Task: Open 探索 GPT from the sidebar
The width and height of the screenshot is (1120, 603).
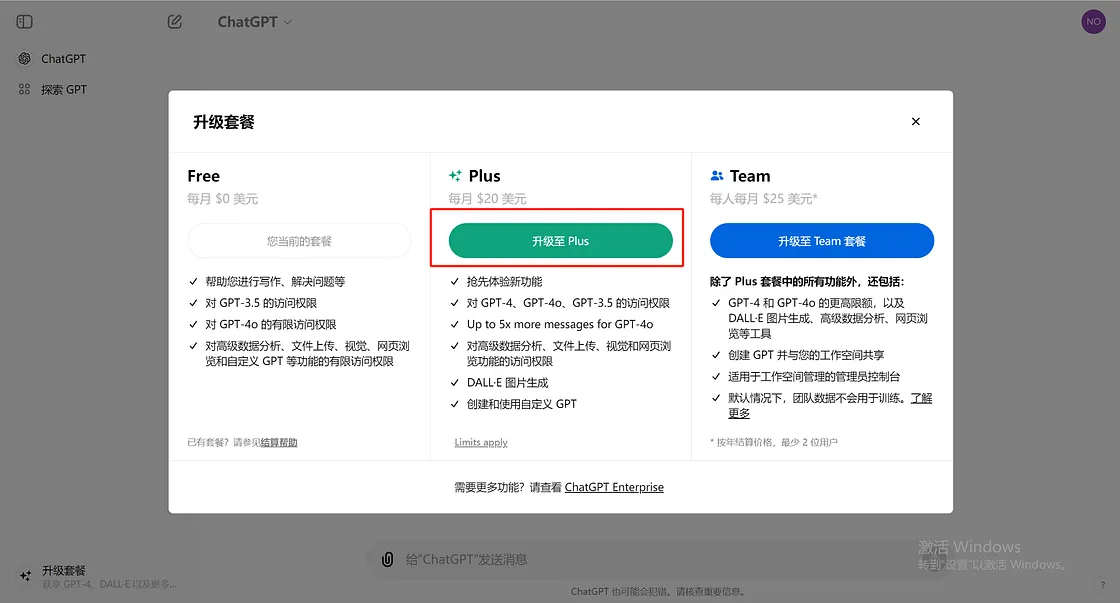Action: click(63, 88)
